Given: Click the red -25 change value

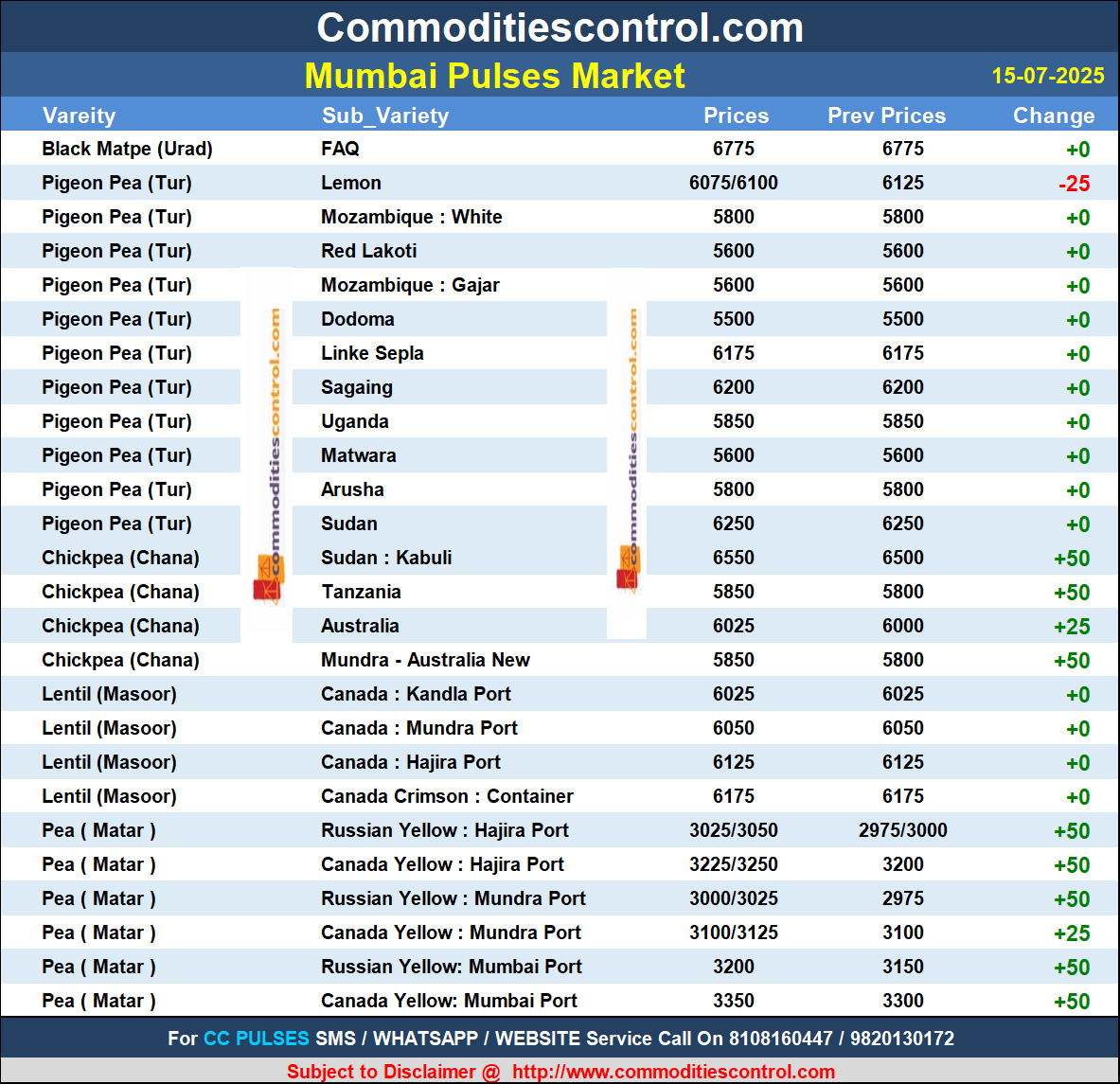Looking at the screenshot, I should [1074, 184].
